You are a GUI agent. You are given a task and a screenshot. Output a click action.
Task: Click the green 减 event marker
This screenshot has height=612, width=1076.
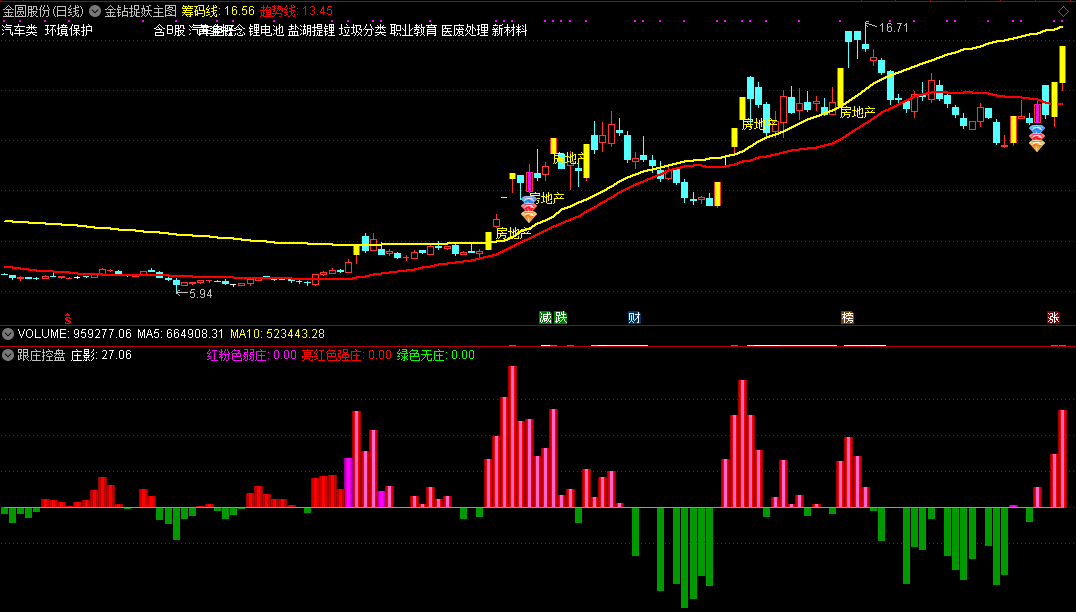(546, 318)
